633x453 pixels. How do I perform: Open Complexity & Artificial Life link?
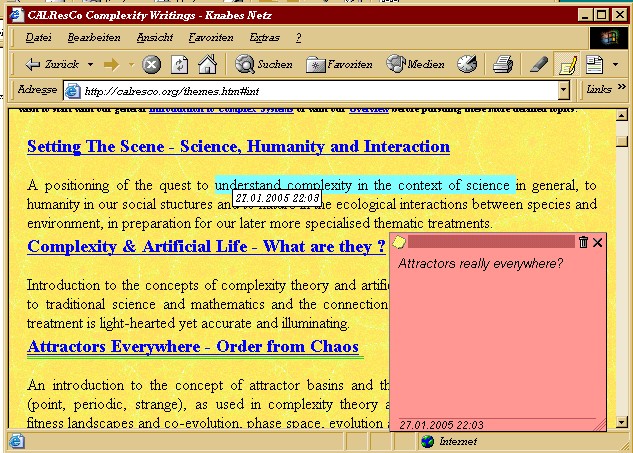tap(206, 247)
